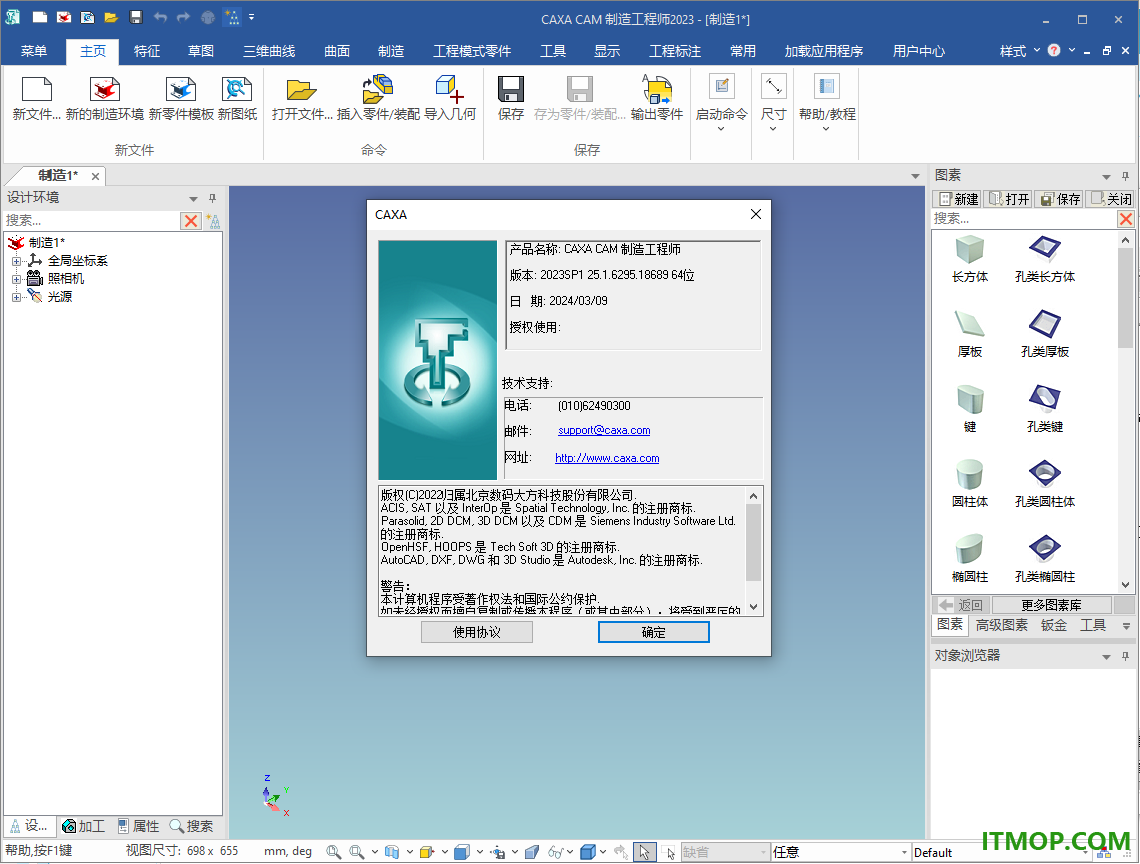Open the support@caxa.com email link

click(x=604, y=431)
